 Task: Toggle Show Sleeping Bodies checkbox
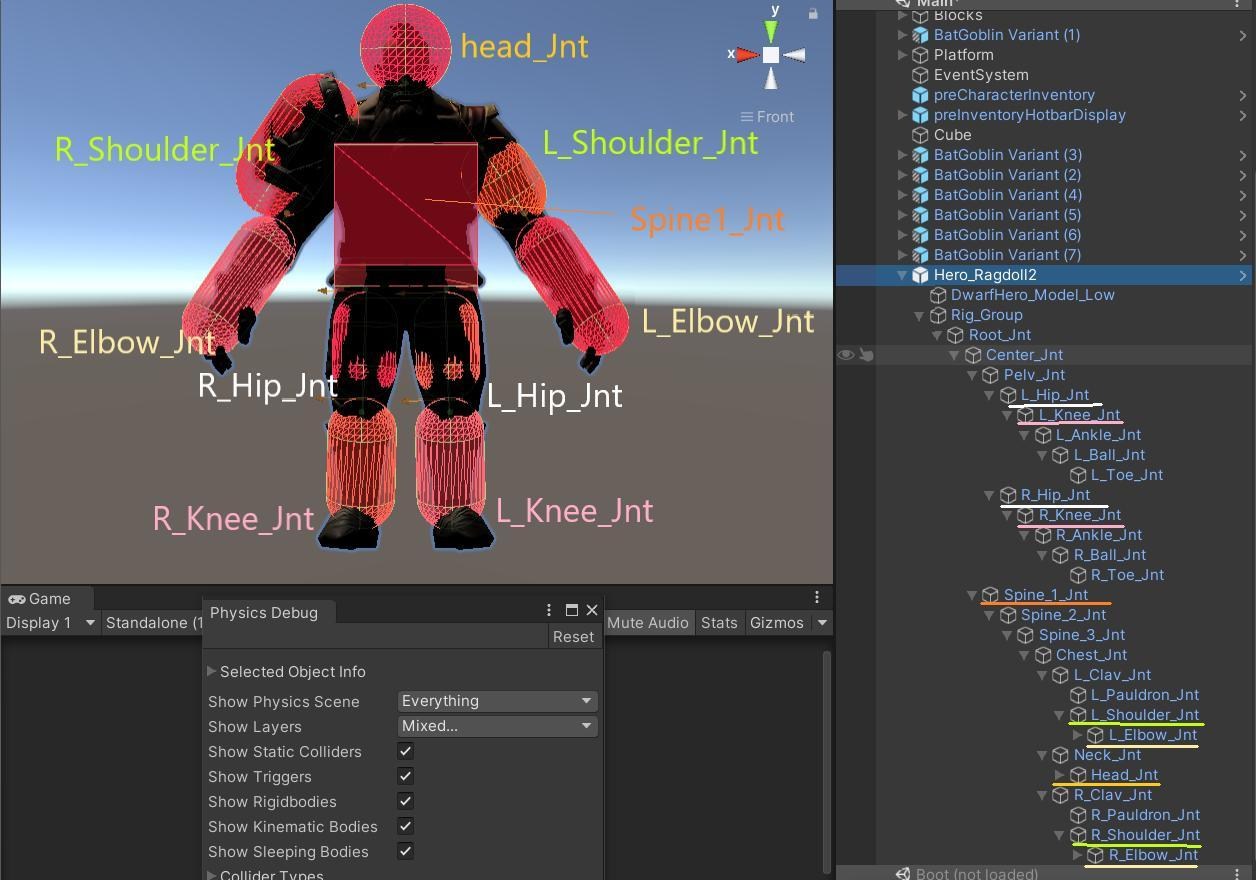pos(405,851)
